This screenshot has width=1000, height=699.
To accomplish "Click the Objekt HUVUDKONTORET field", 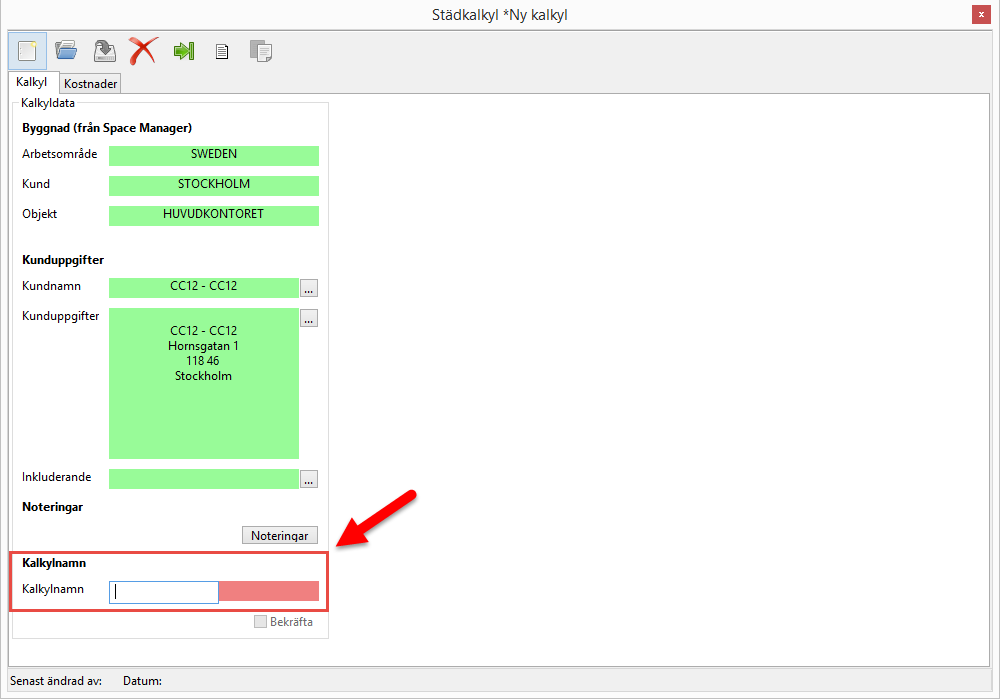I will click(214, 215).
